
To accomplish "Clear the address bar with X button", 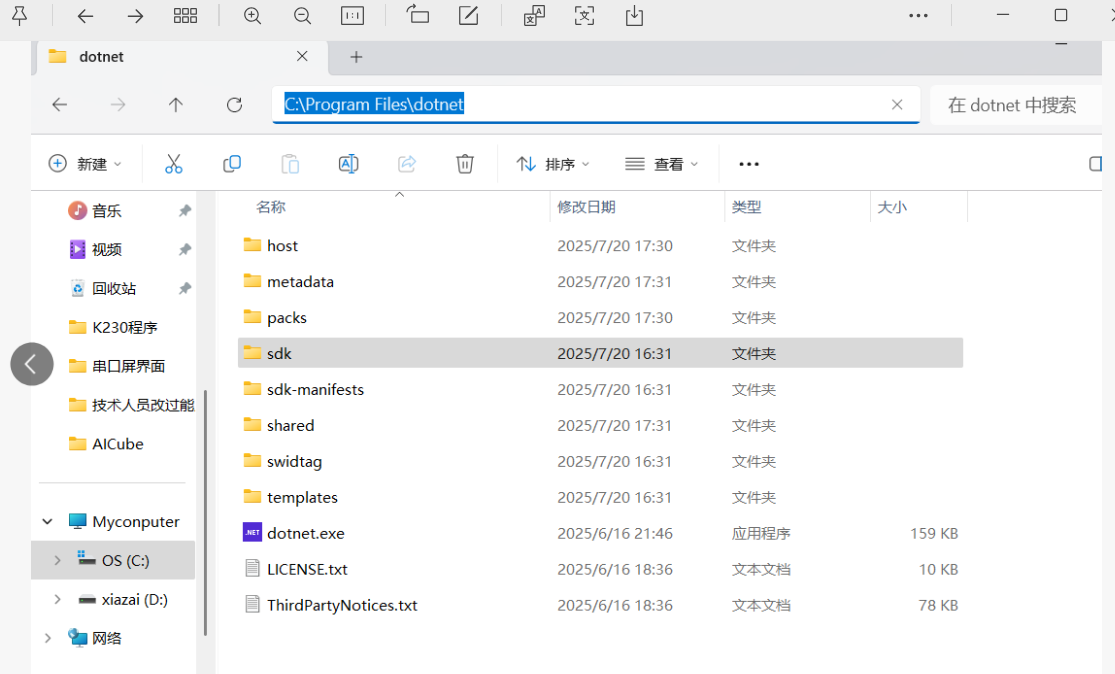I will pos(897,105).
